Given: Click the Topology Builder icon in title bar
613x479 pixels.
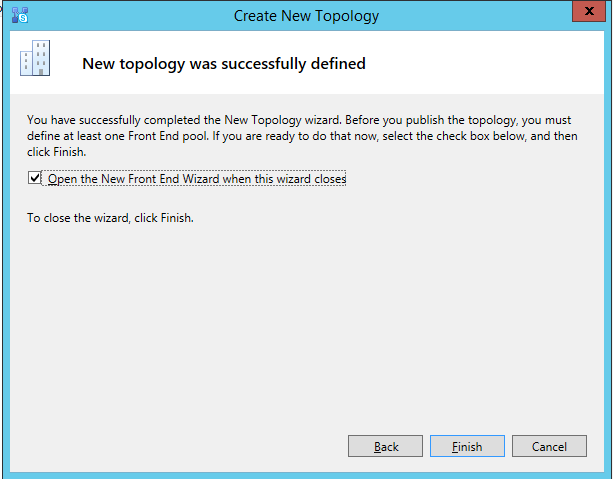Looking at the screenshot, I should click(x=19, y=15).
